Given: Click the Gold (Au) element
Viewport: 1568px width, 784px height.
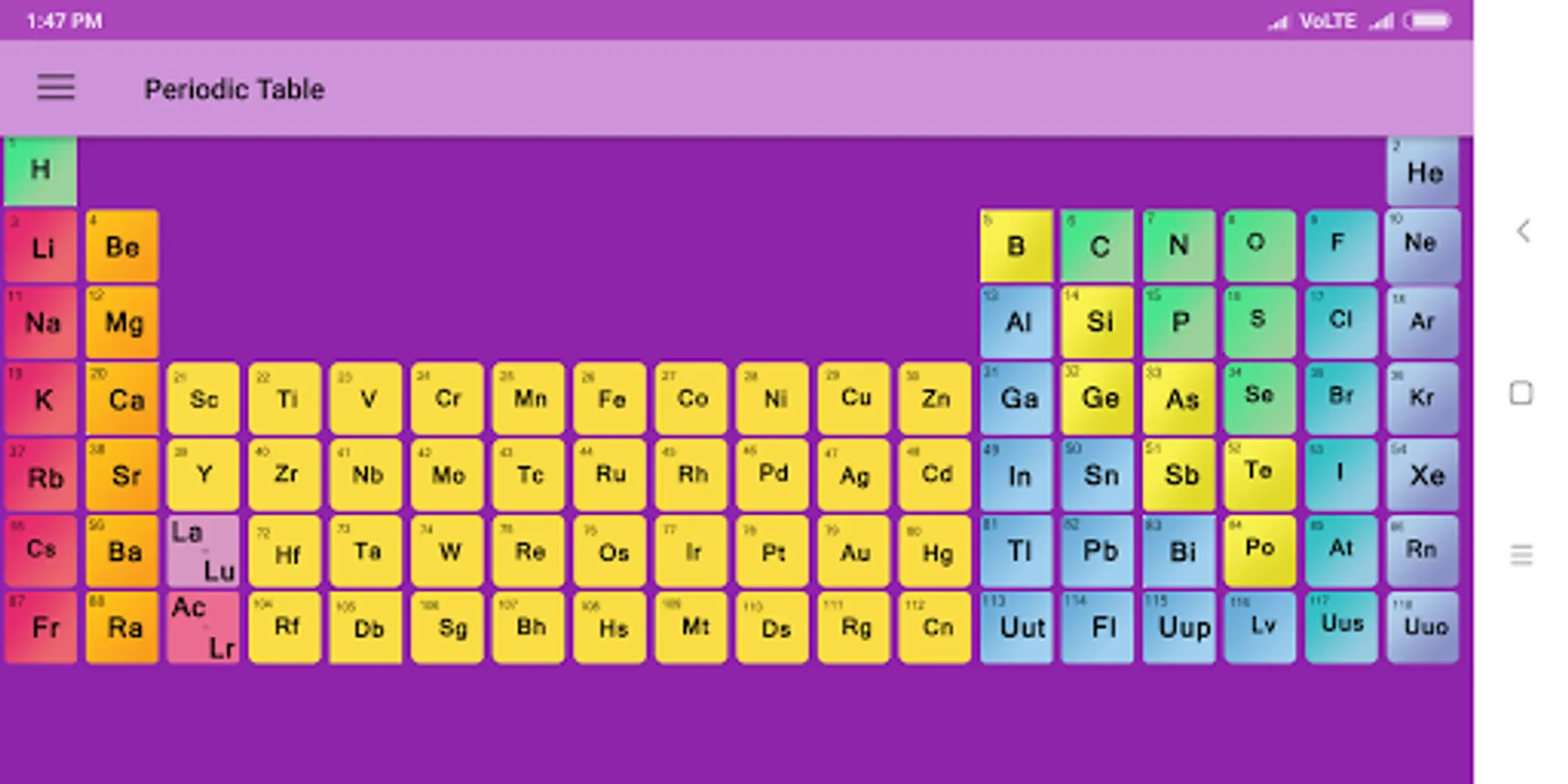Looking at the screenshot, I should [854, 552].
